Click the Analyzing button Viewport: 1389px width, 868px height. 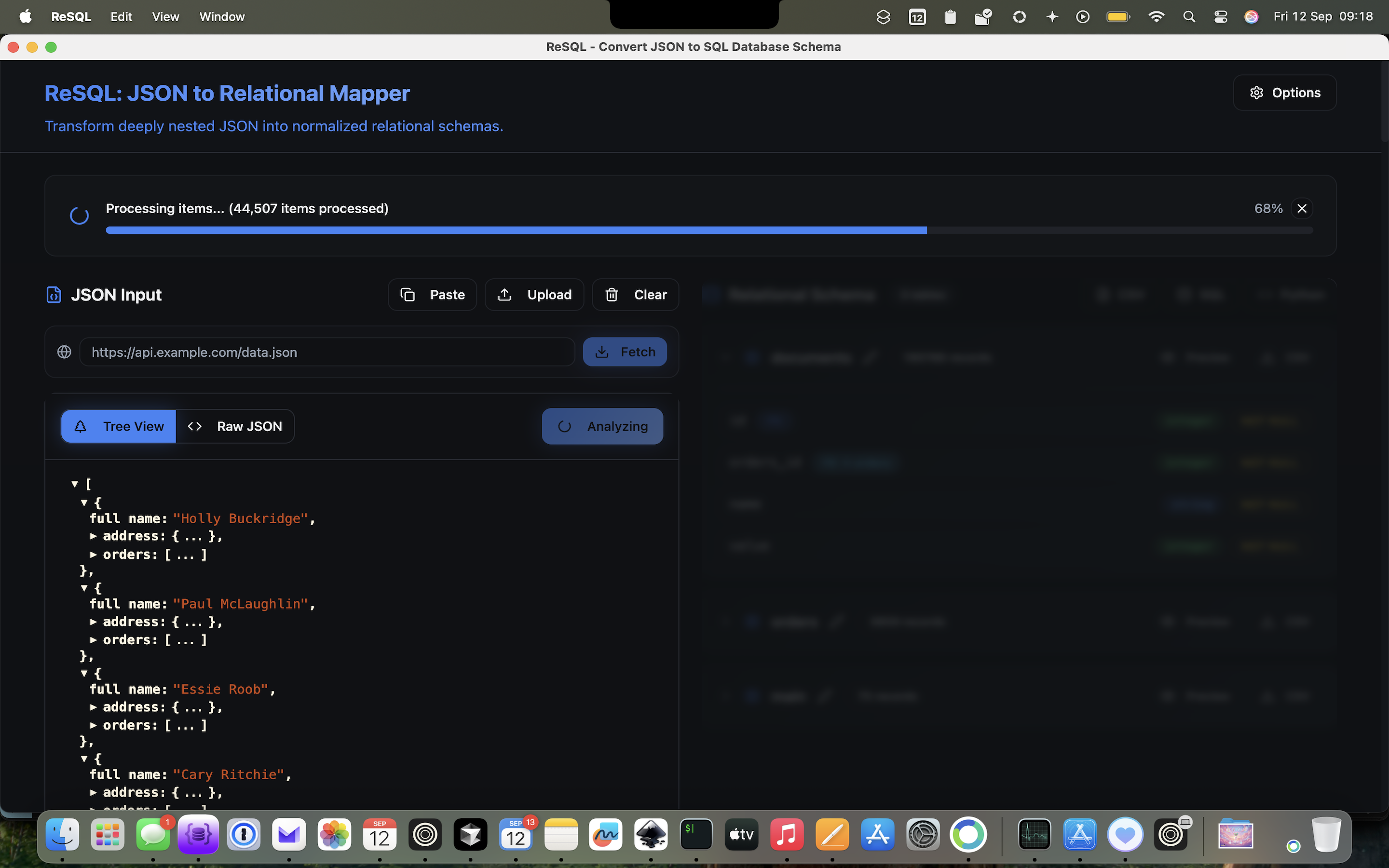[602, 427]
